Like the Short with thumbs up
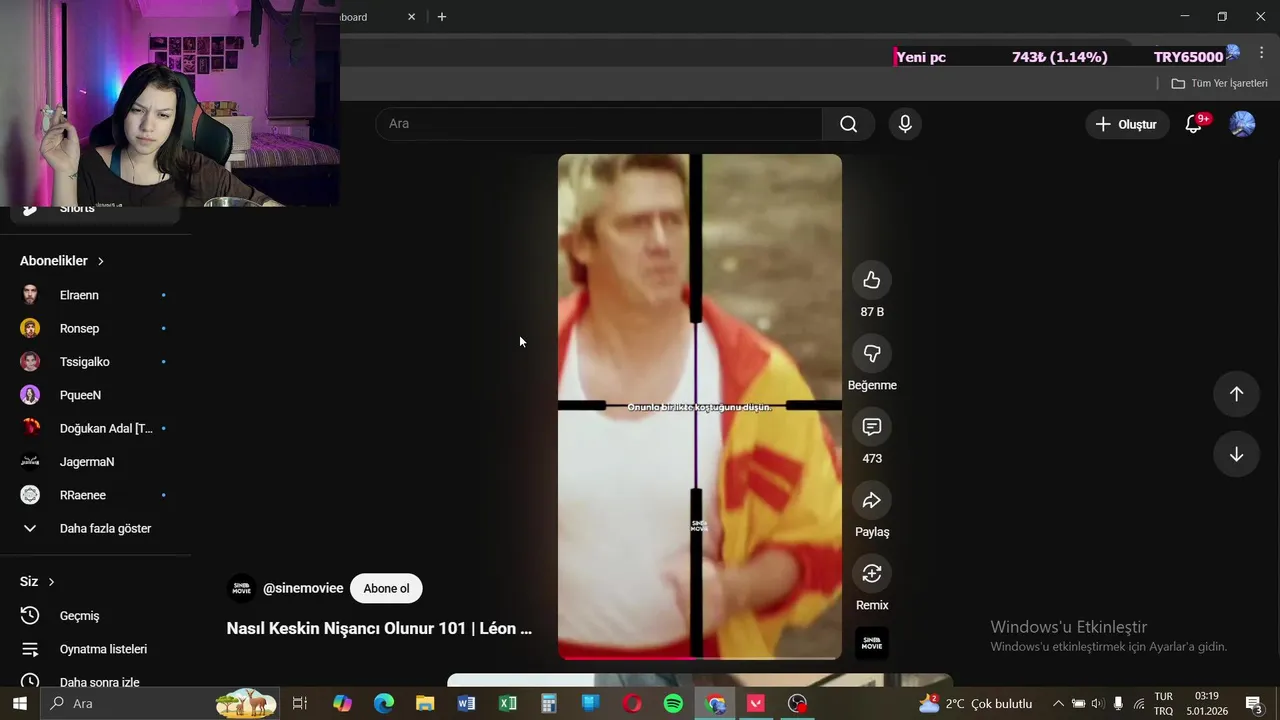Screen dimensions: 1280x720 coord(872,280)
